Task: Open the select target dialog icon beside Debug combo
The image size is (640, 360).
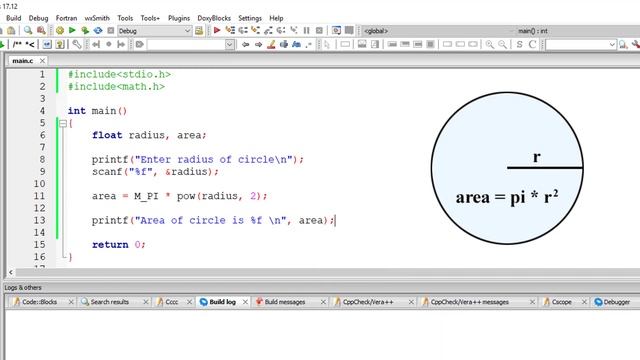Action: coord(199,31)
